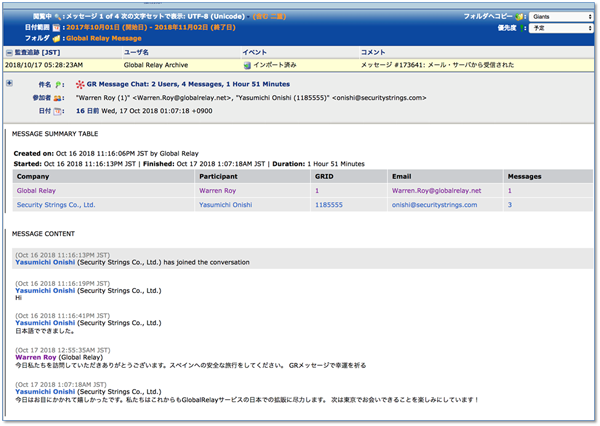The image size is (600, 426).
Task: Open the 優先度 priority dropdown
Action: click(x=561, y=28)
